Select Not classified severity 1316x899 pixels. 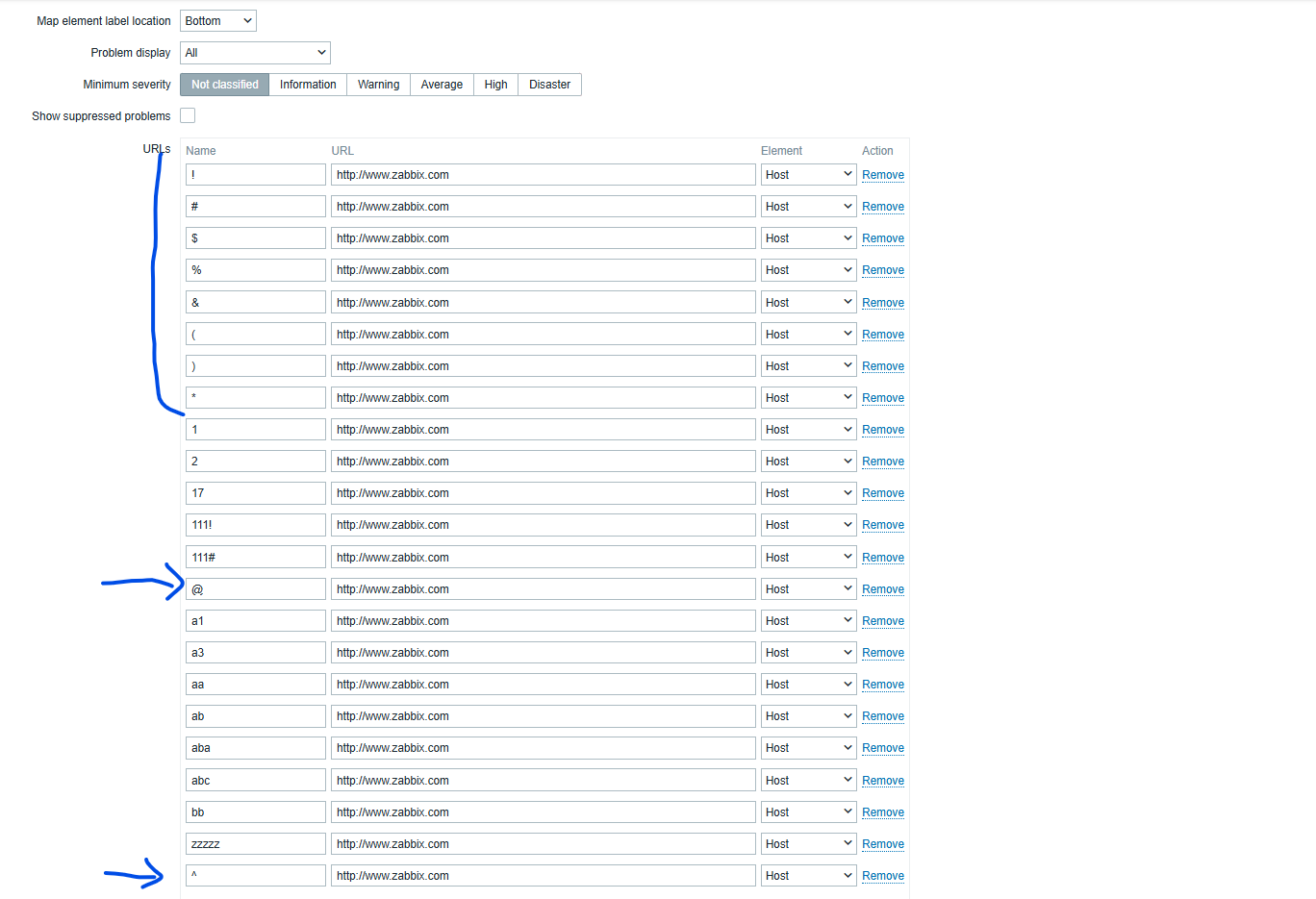[224, 85]
